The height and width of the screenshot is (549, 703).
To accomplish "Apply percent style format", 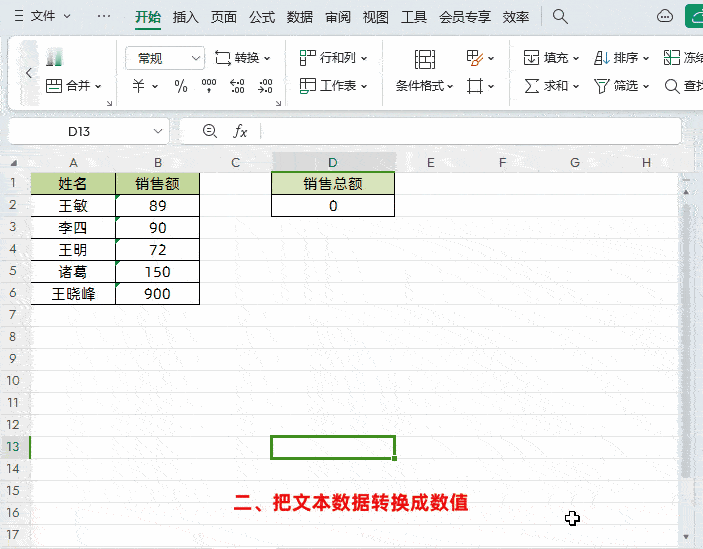I will coord(181,86).
